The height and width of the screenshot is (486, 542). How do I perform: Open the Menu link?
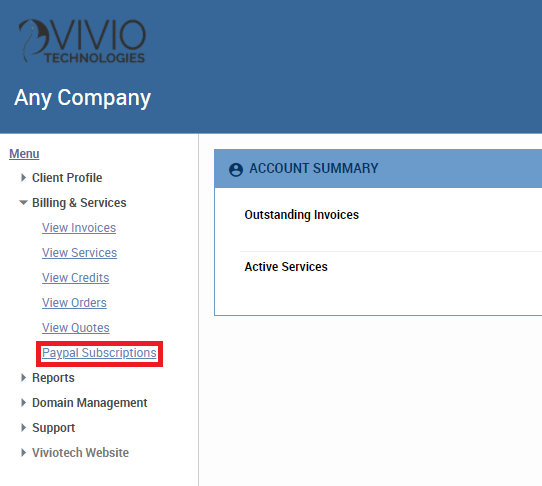[24, 153]
